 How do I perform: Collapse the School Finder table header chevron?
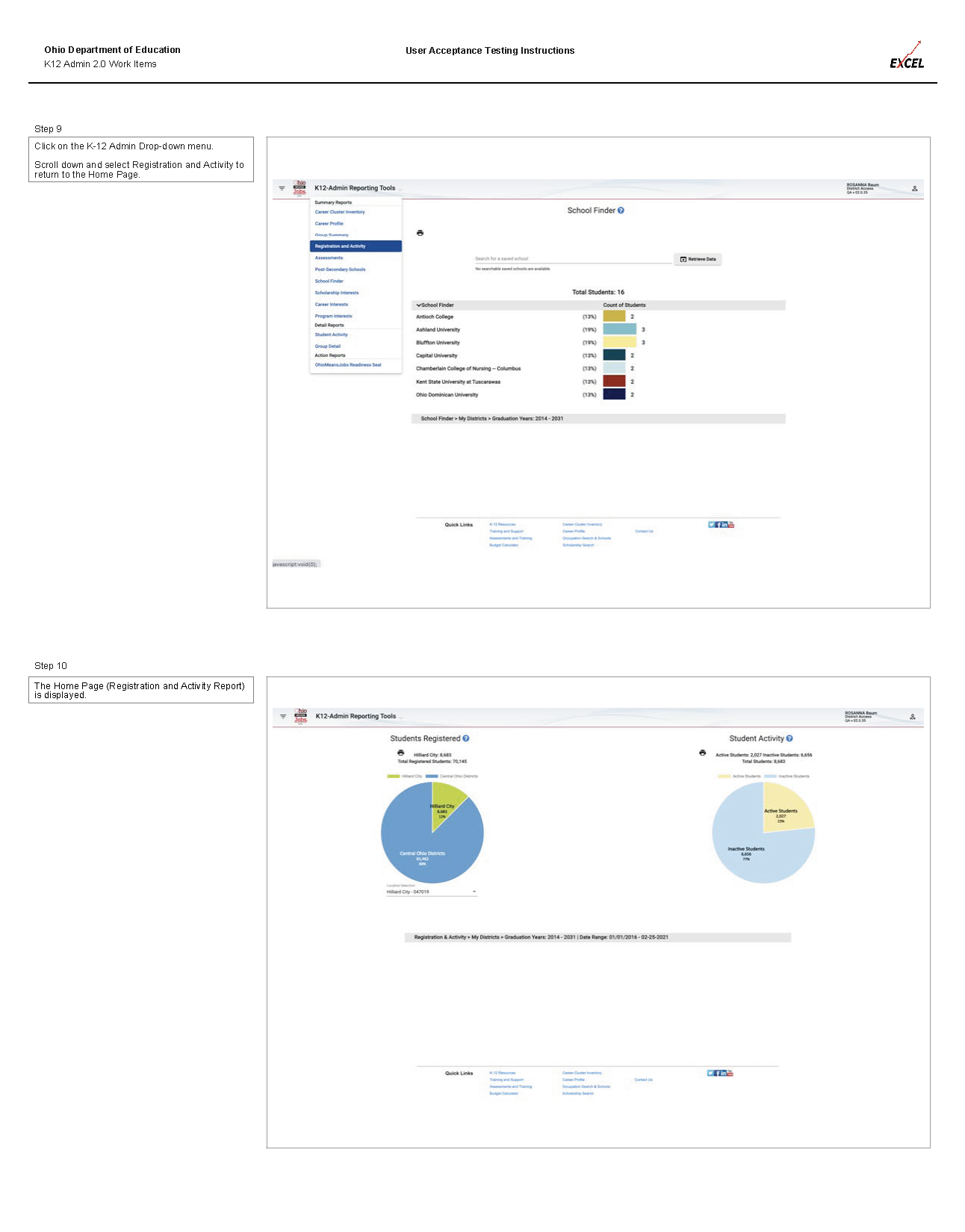419,305
